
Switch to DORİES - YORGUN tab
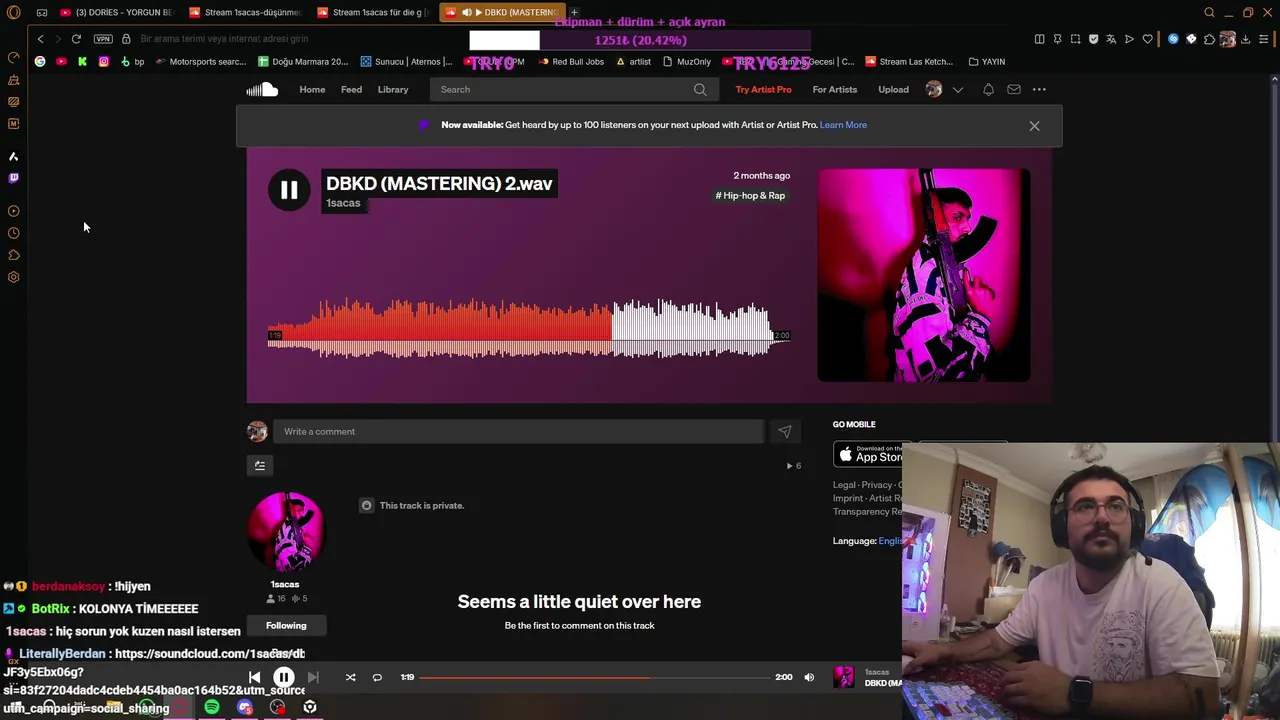click(x=116, y=12)
